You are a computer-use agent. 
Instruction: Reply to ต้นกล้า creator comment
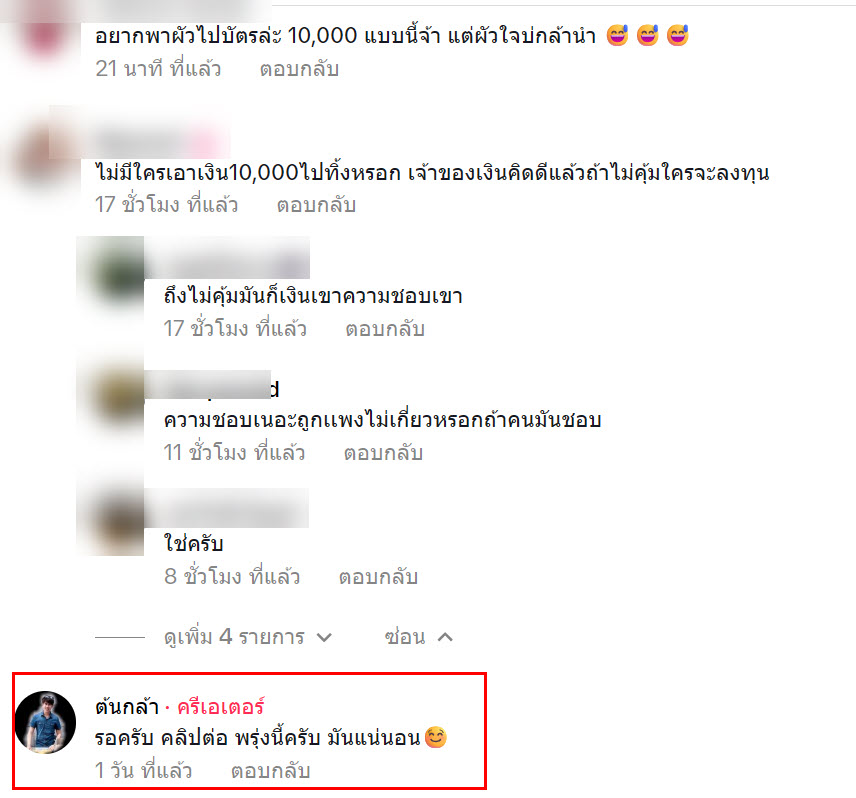[x=270, y=771]
